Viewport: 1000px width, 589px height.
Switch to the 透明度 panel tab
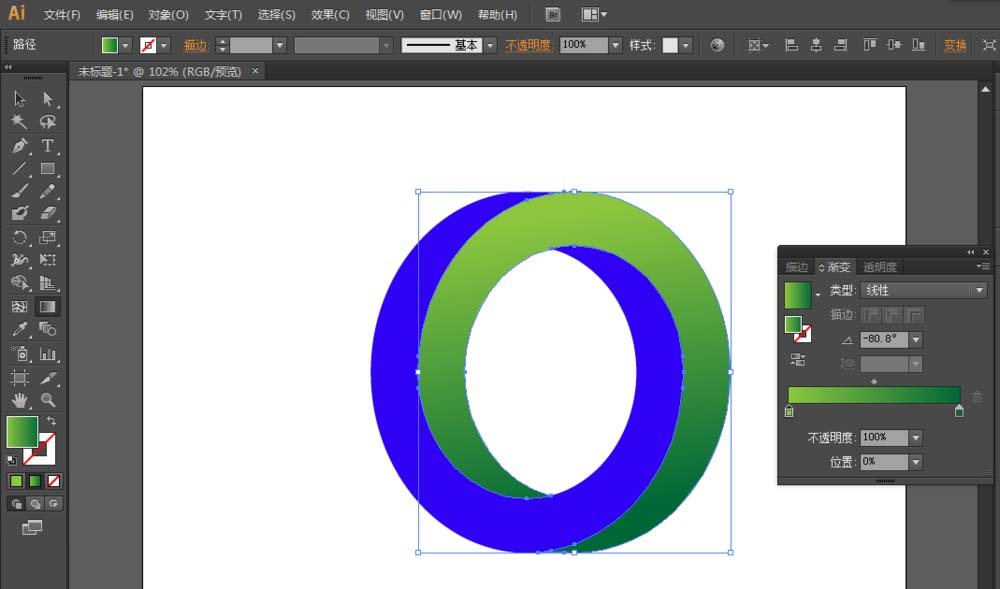pos(879,267)
